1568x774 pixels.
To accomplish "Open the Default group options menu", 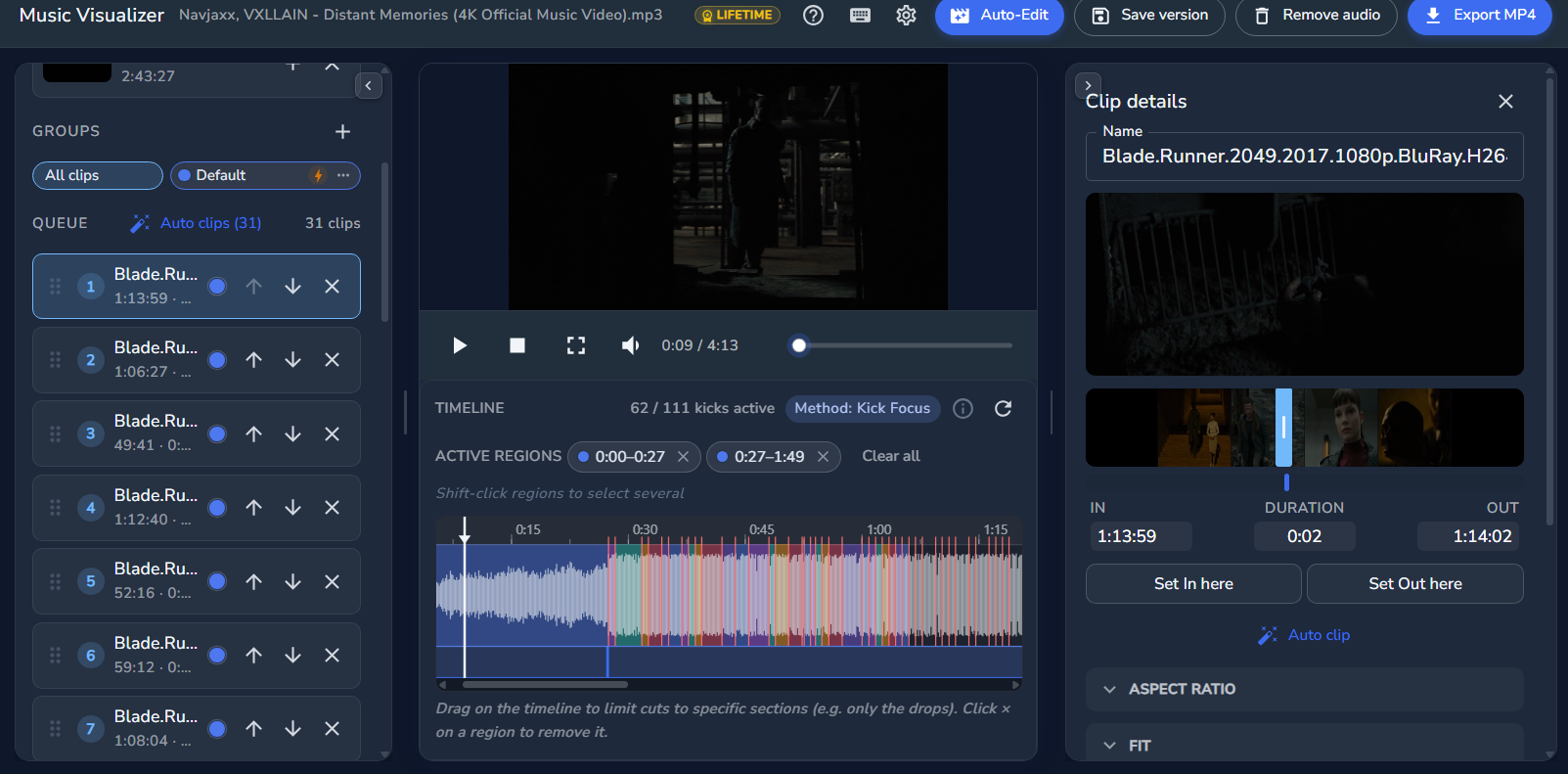I will tap(343, 175).
